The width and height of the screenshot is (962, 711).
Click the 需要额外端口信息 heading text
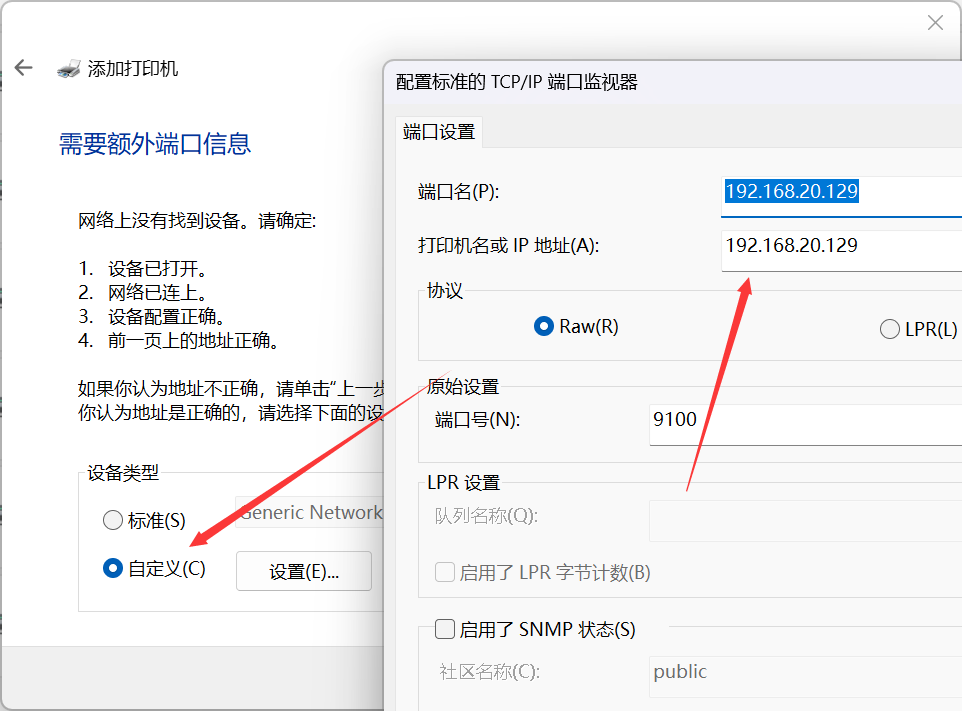[x=154, y=144]
